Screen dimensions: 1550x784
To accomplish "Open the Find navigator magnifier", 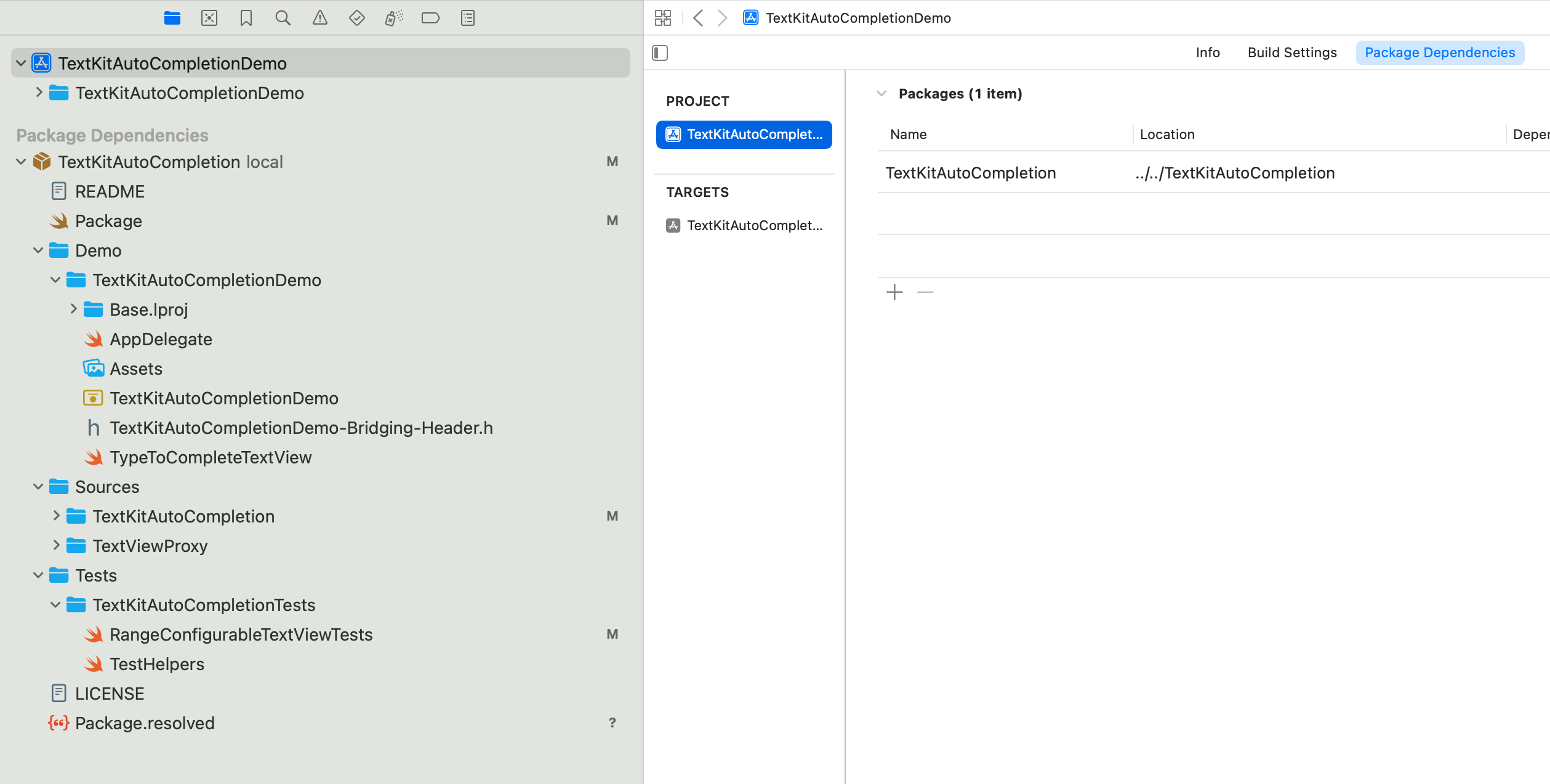I will pos(283,18).
